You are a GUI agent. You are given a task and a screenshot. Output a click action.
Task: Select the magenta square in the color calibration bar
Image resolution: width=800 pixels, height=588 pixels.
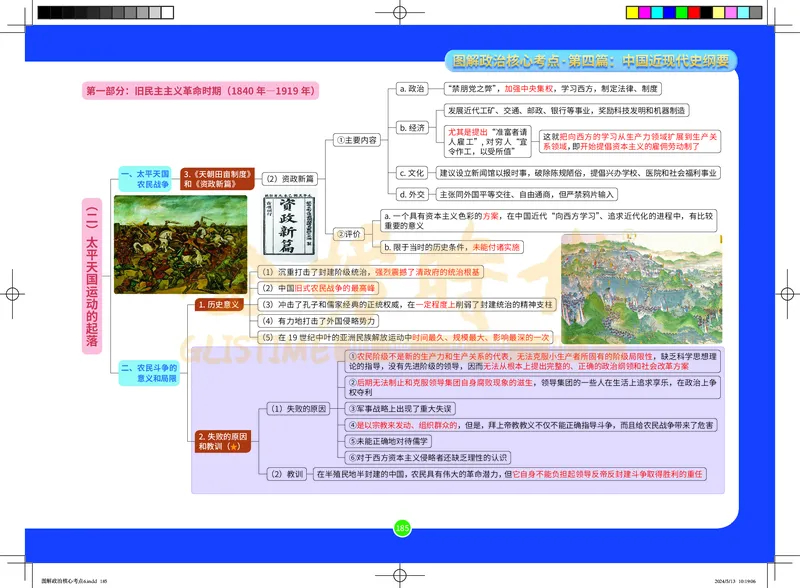pyautogui.click(x=645, y=11)
